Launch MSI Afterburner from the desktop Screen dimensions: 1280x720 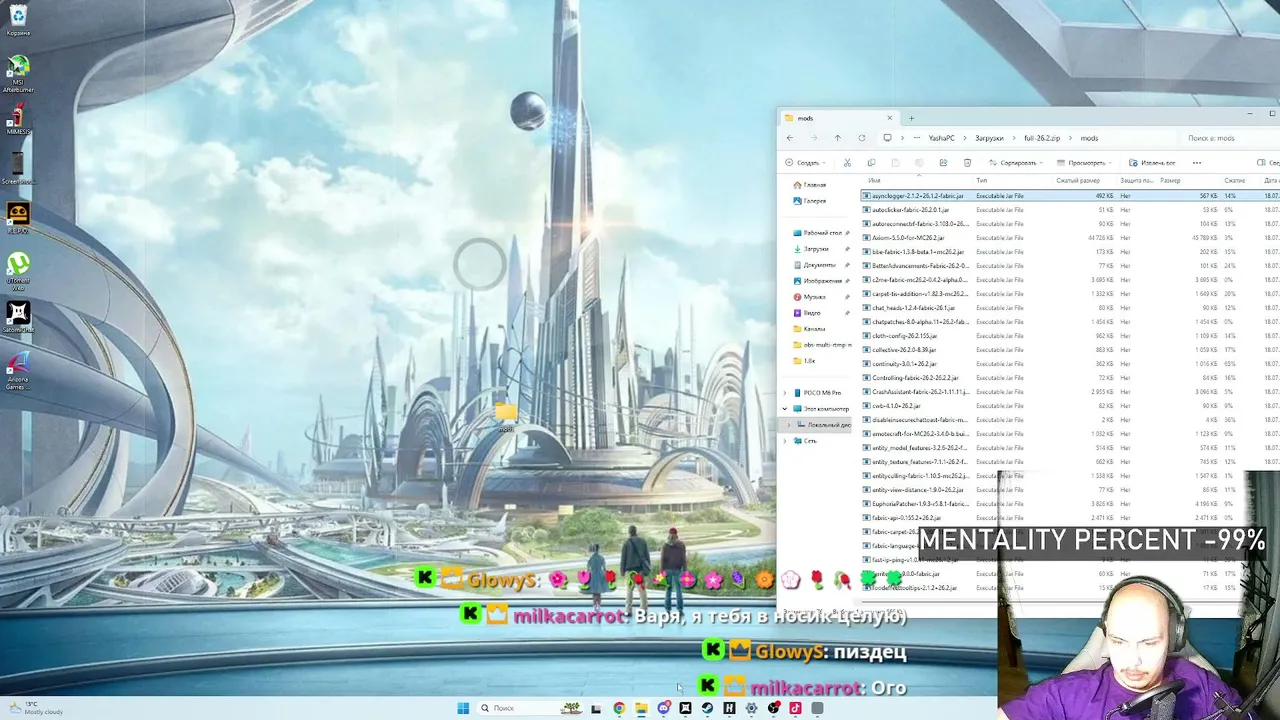tap(18, 74)
